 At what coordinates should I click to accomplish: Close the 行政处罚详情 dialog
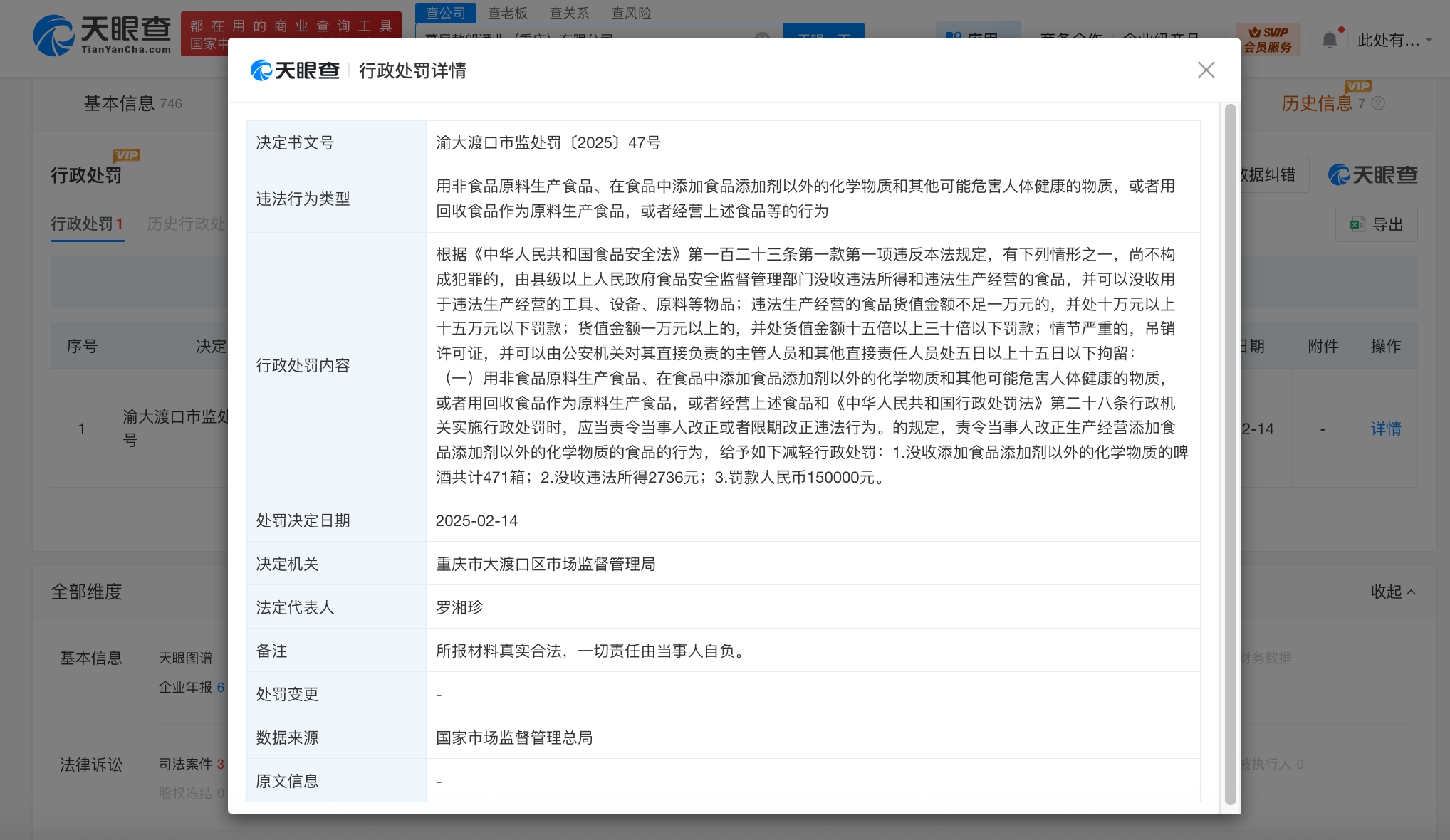coord(1206,70)
